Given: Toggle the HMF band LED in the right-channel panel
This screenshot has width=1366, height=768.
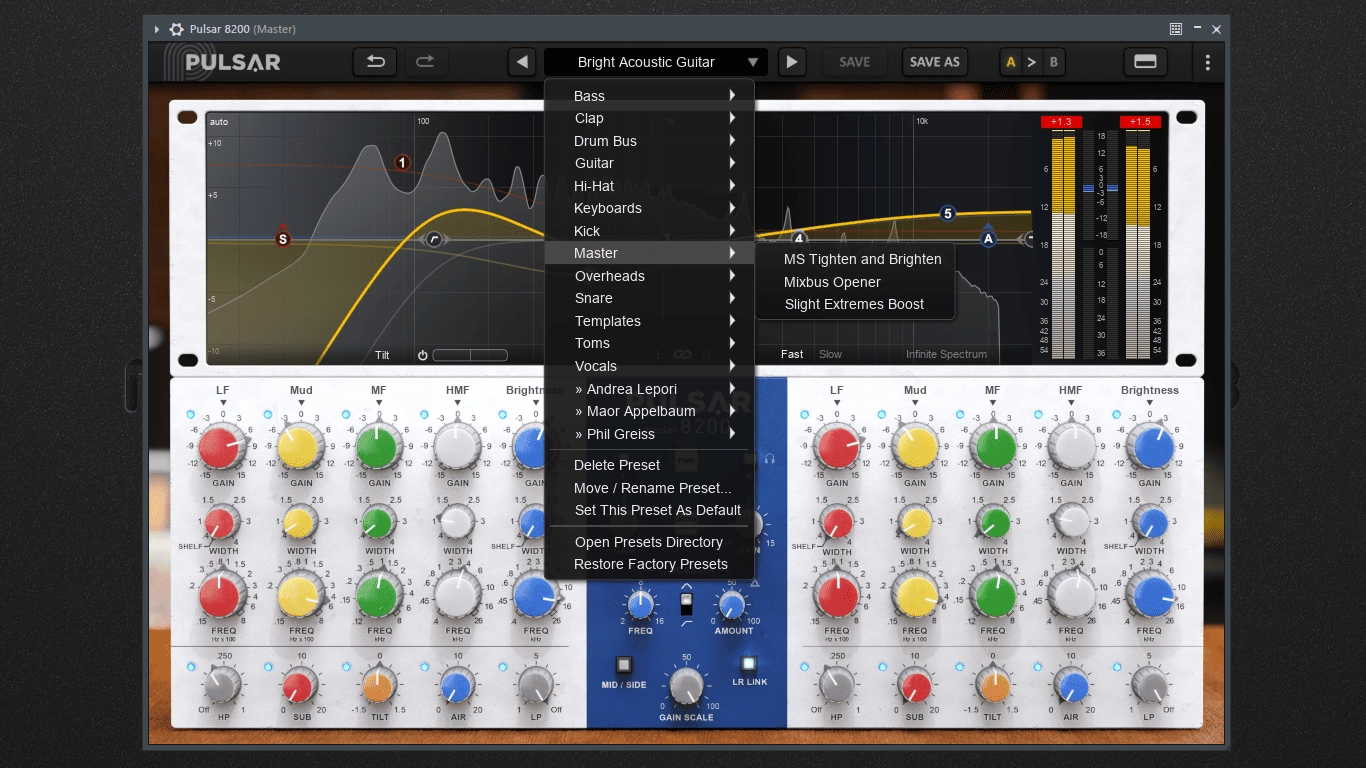Looking at the screenshot, I should point(1038,413).
